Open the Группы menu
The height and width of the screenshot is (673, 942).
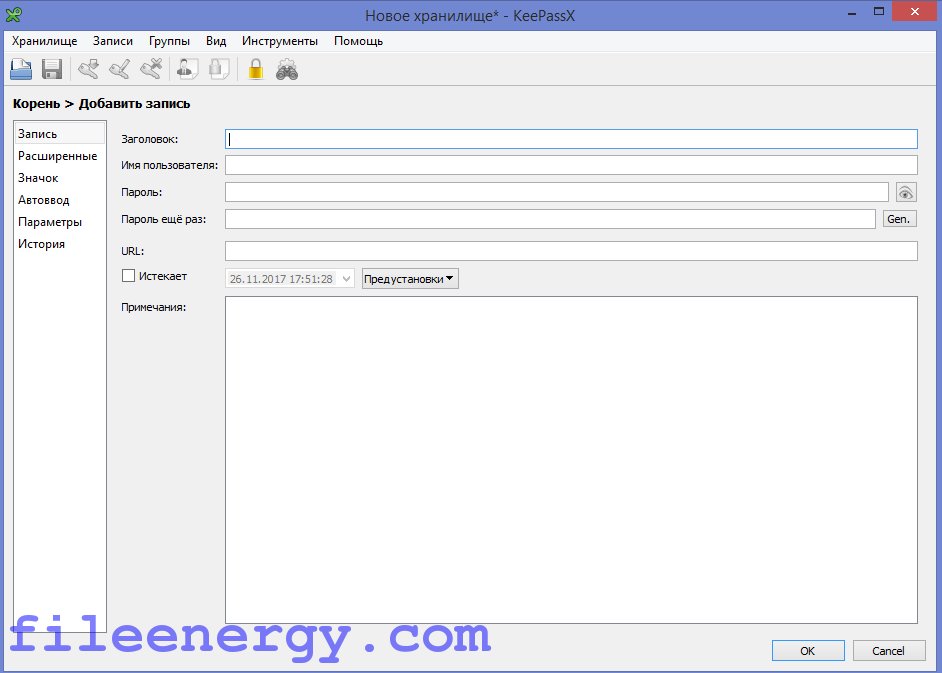click(169, 41)
